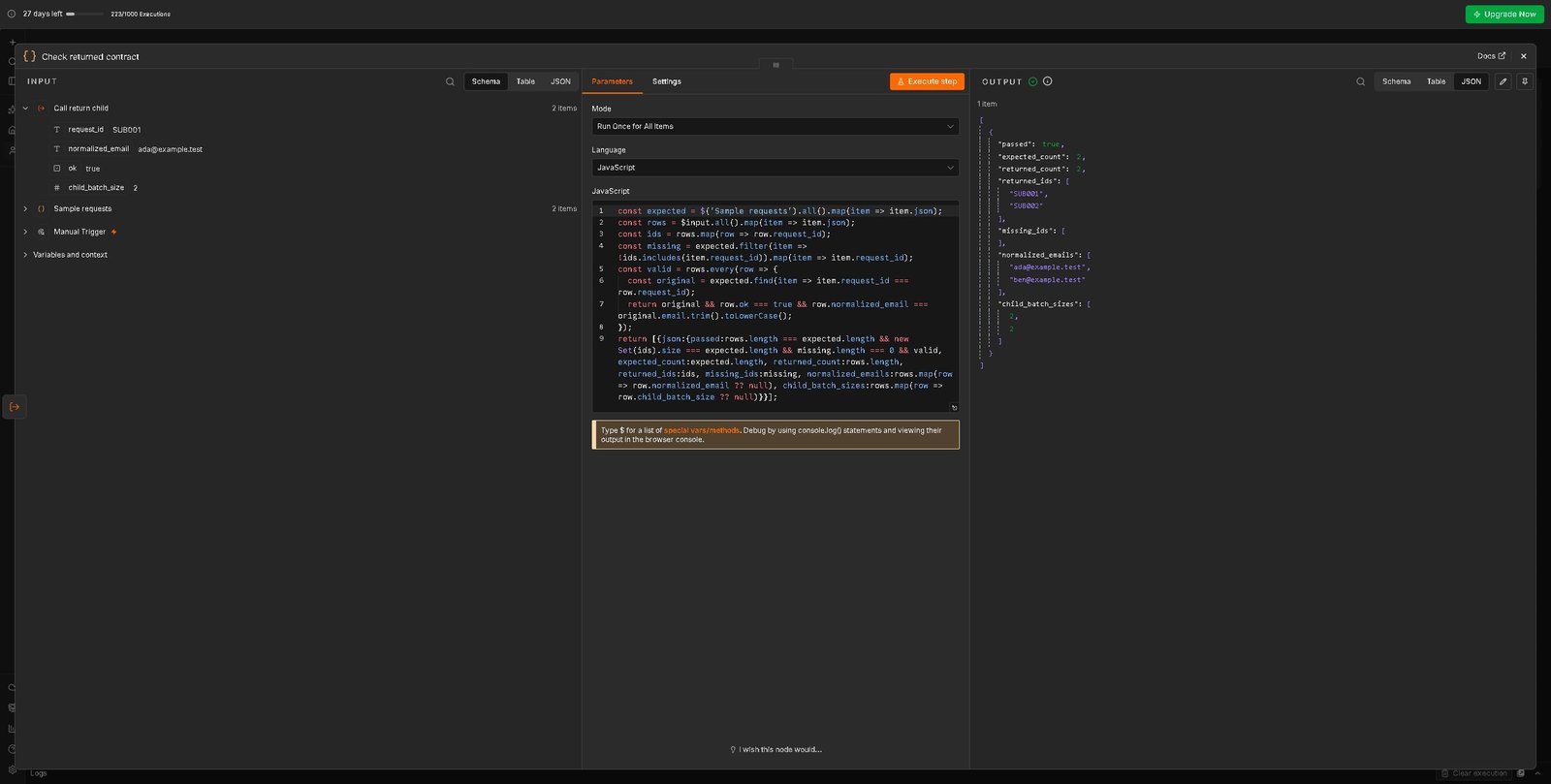Screen dimensions: 1551x784
Task: Click the Upgrade Now button
Action: (x=1504, y=14)
